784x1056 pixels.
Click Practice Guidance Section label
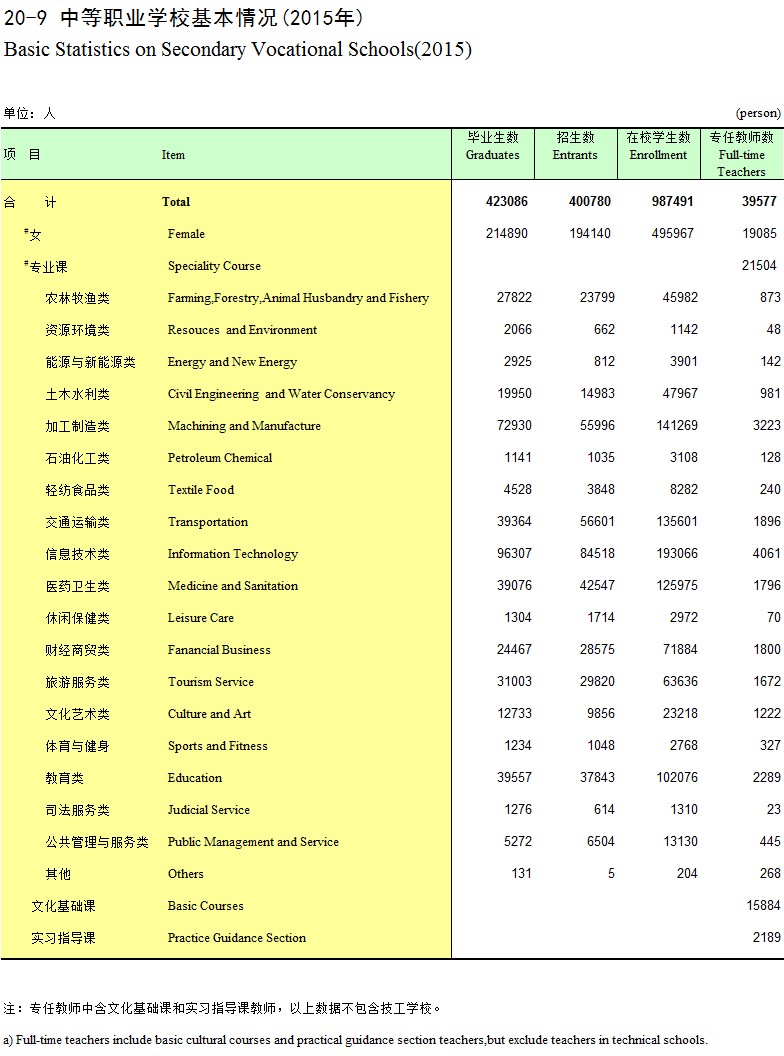tap(236, 937)
